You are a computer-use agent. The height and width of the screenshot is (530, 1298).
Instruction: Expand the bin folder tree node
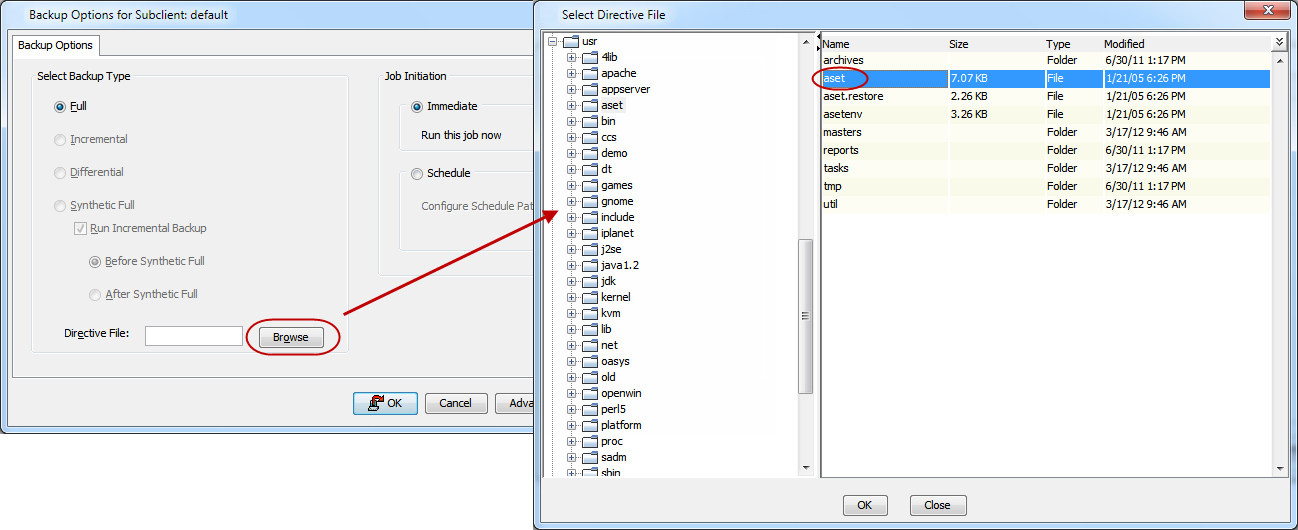tap(572, 122)
